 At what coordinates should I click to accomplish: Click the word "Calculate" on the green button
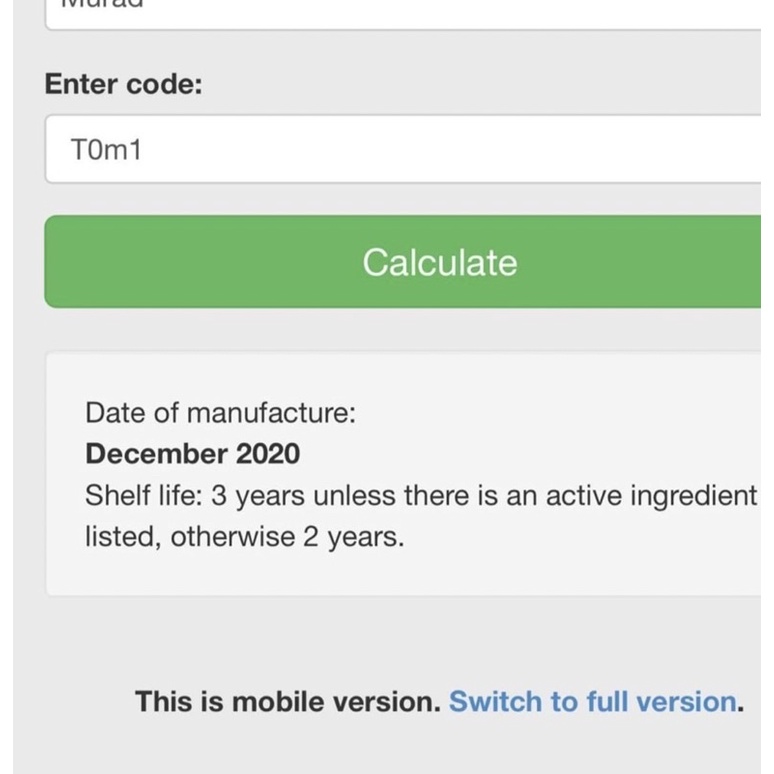[440, 262]
